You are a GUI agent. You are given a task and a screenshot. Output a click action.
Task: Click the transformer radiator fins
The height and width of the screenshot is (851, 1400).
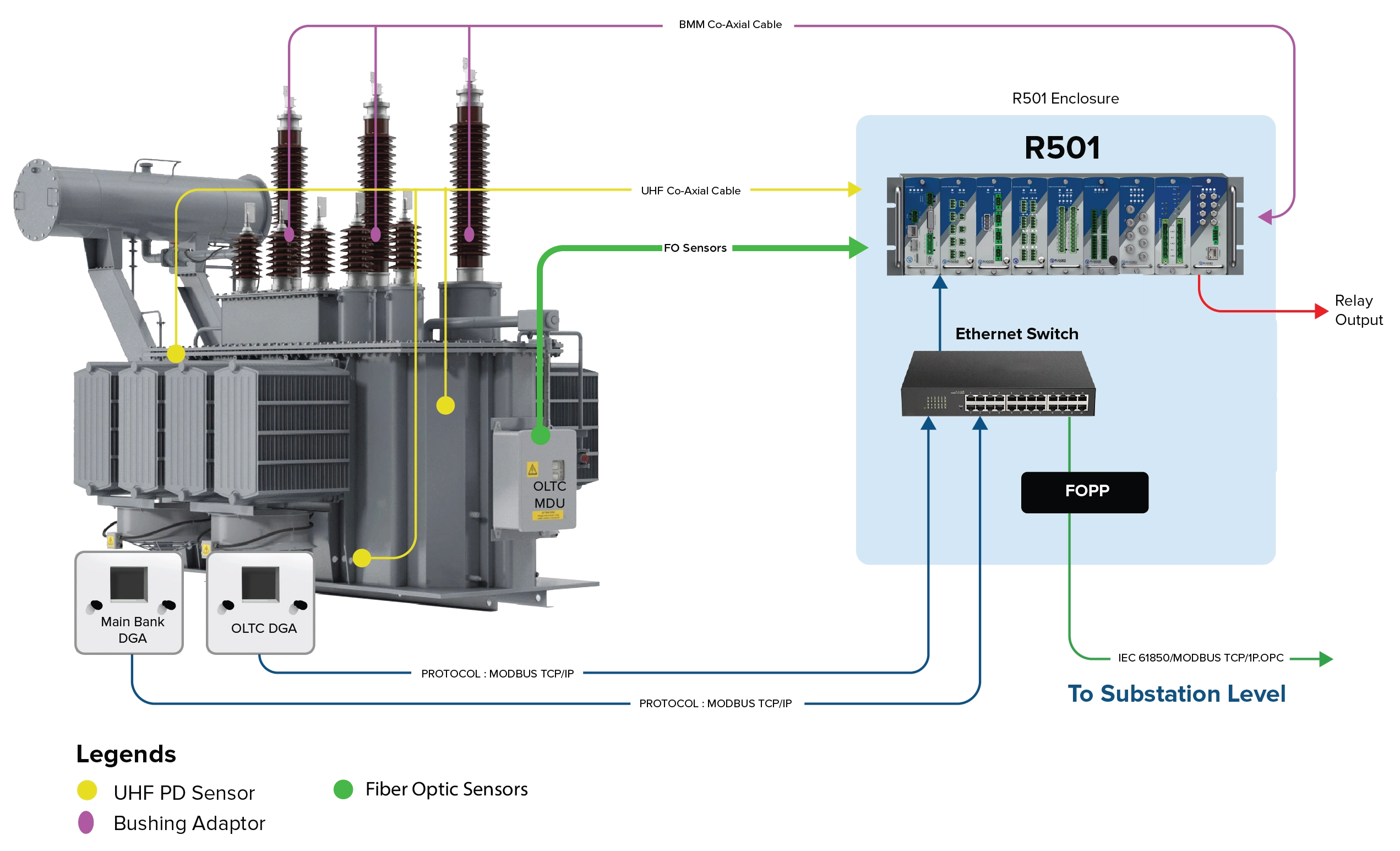point(210,432)
